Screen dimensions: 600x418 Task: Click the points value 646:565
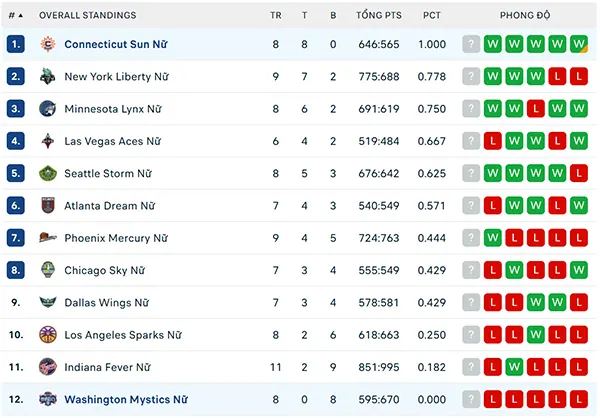tap(379, 44)
